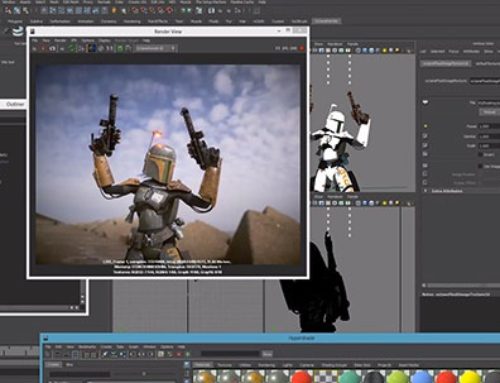Open the Display menu in Render View

(x=104, y=41)
